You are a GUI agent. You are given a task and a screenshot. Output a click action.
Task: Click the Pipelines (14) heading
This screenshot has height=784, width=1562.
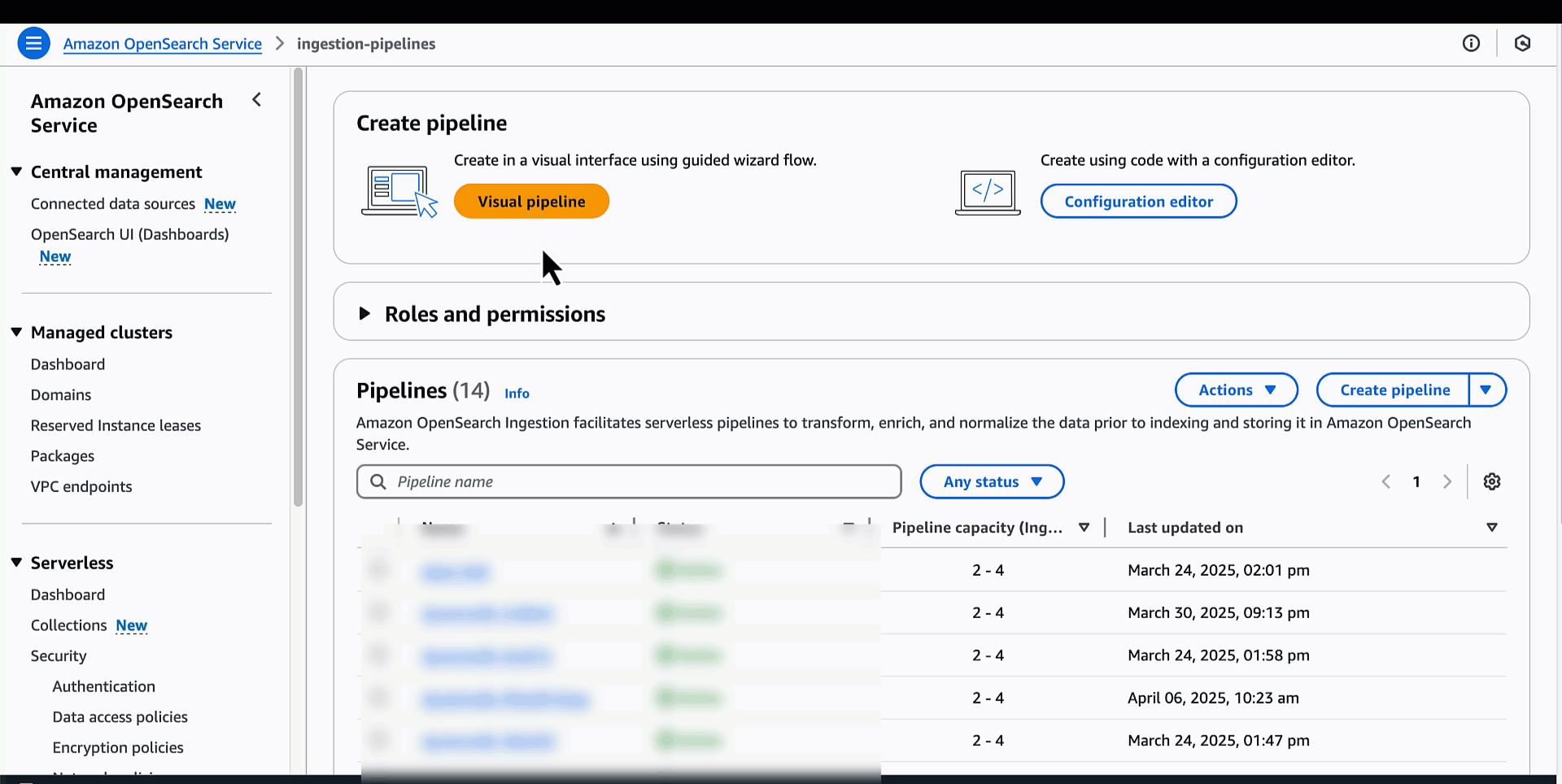coord(423,390)
